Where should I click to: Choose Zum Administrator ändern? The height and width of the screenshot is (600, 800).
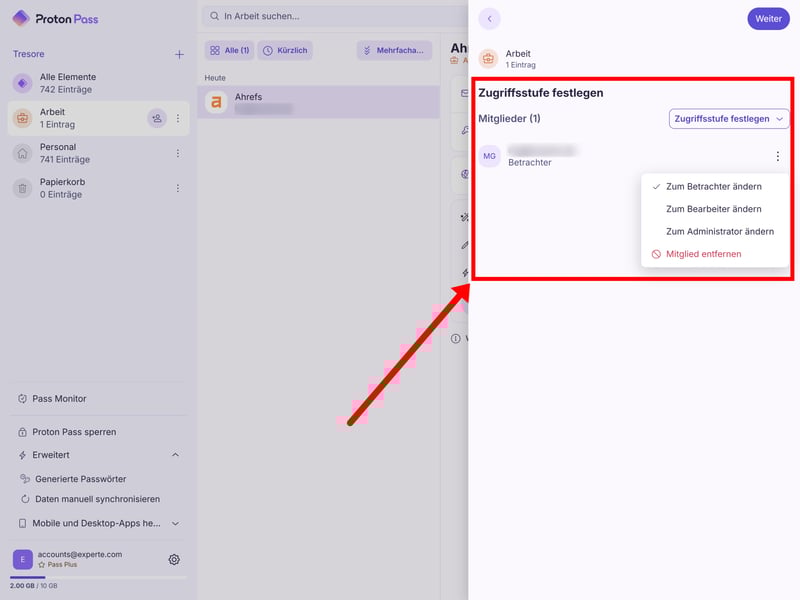[x=719, y=232]
